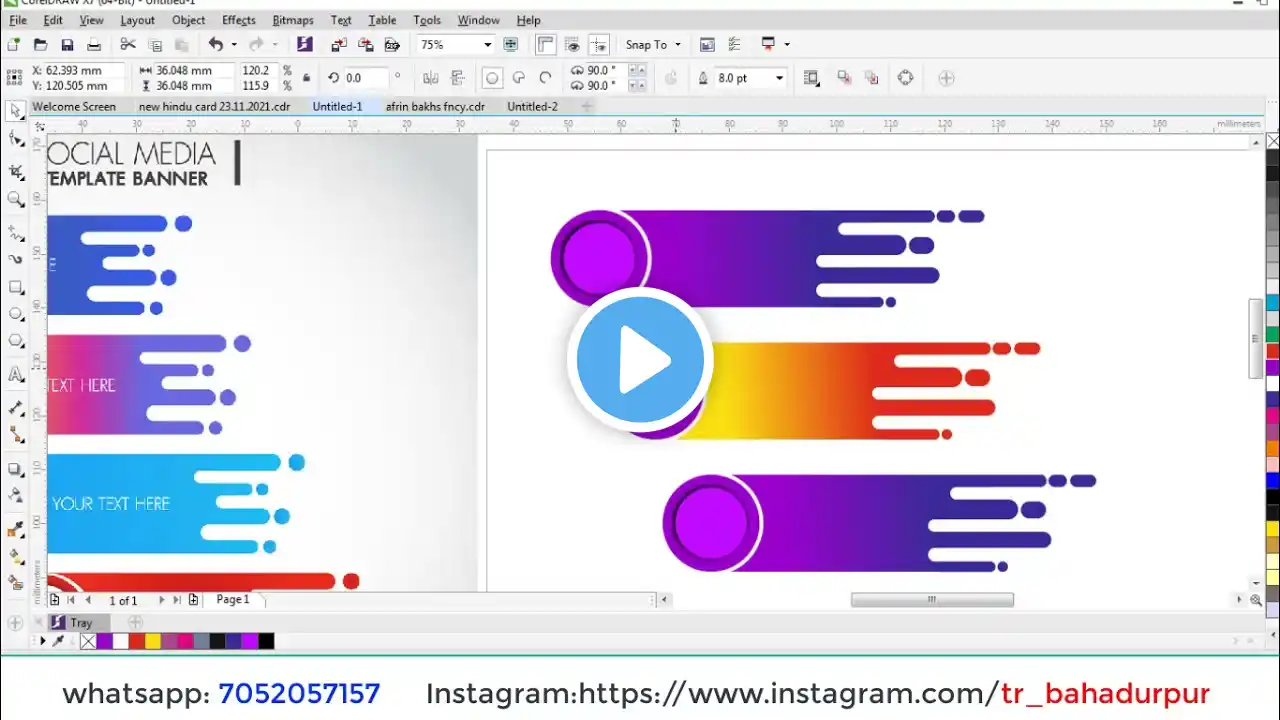Toggle the Lock ratio padlock
Image resolution: width=1280 pixels, height=720 pixels.
tap(306, 78)
